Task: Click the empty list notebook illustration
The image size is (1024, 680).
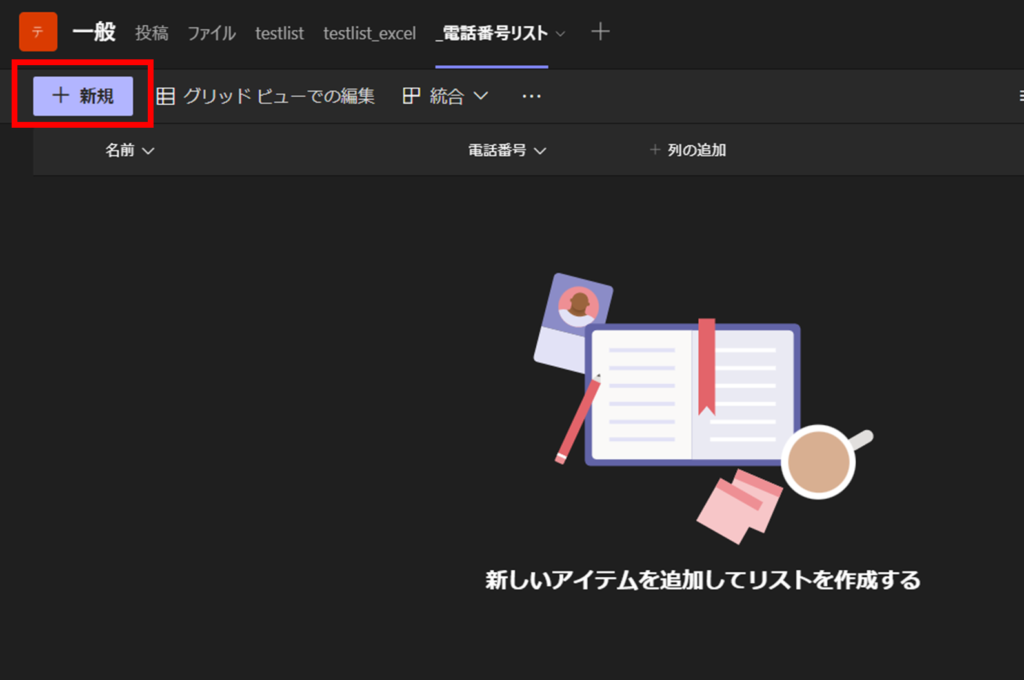Action: pos(703,408)
